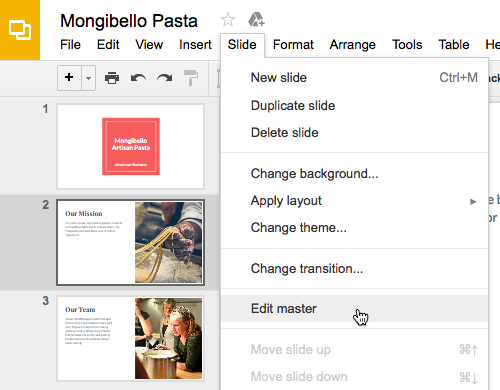
Task: Star the Mongibello Pasta presentation
Action: (228, 20)
